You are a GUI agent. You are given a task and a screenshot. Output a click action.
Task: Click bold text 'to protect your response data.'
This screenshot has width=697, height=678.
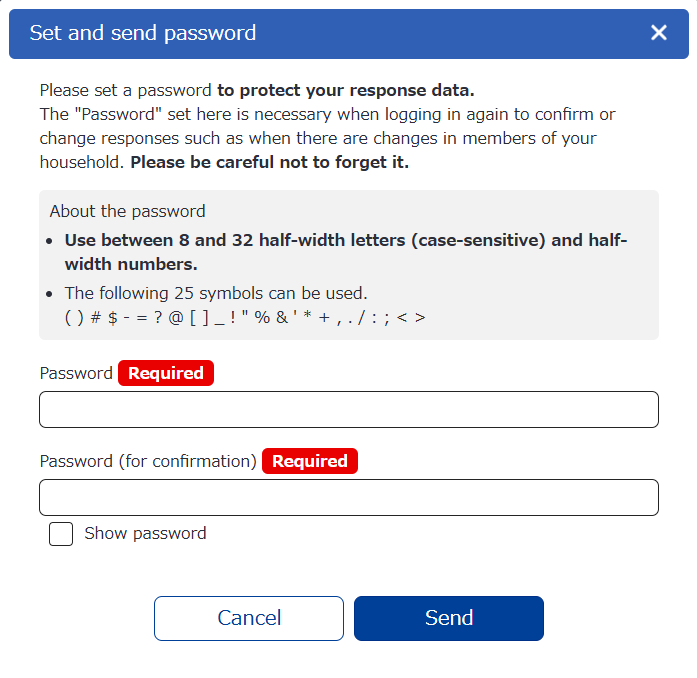pos(346,91)
